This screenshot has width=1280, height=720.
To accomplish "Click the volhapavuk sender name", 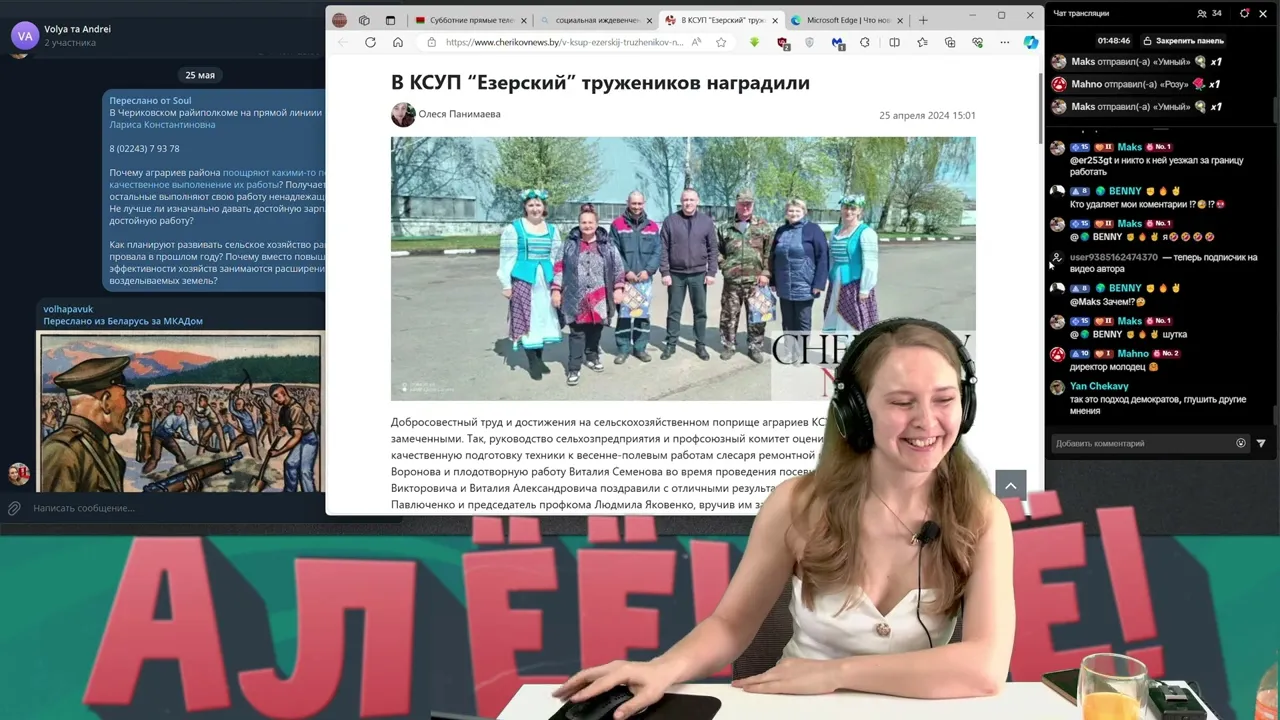I will coord(68,309).
